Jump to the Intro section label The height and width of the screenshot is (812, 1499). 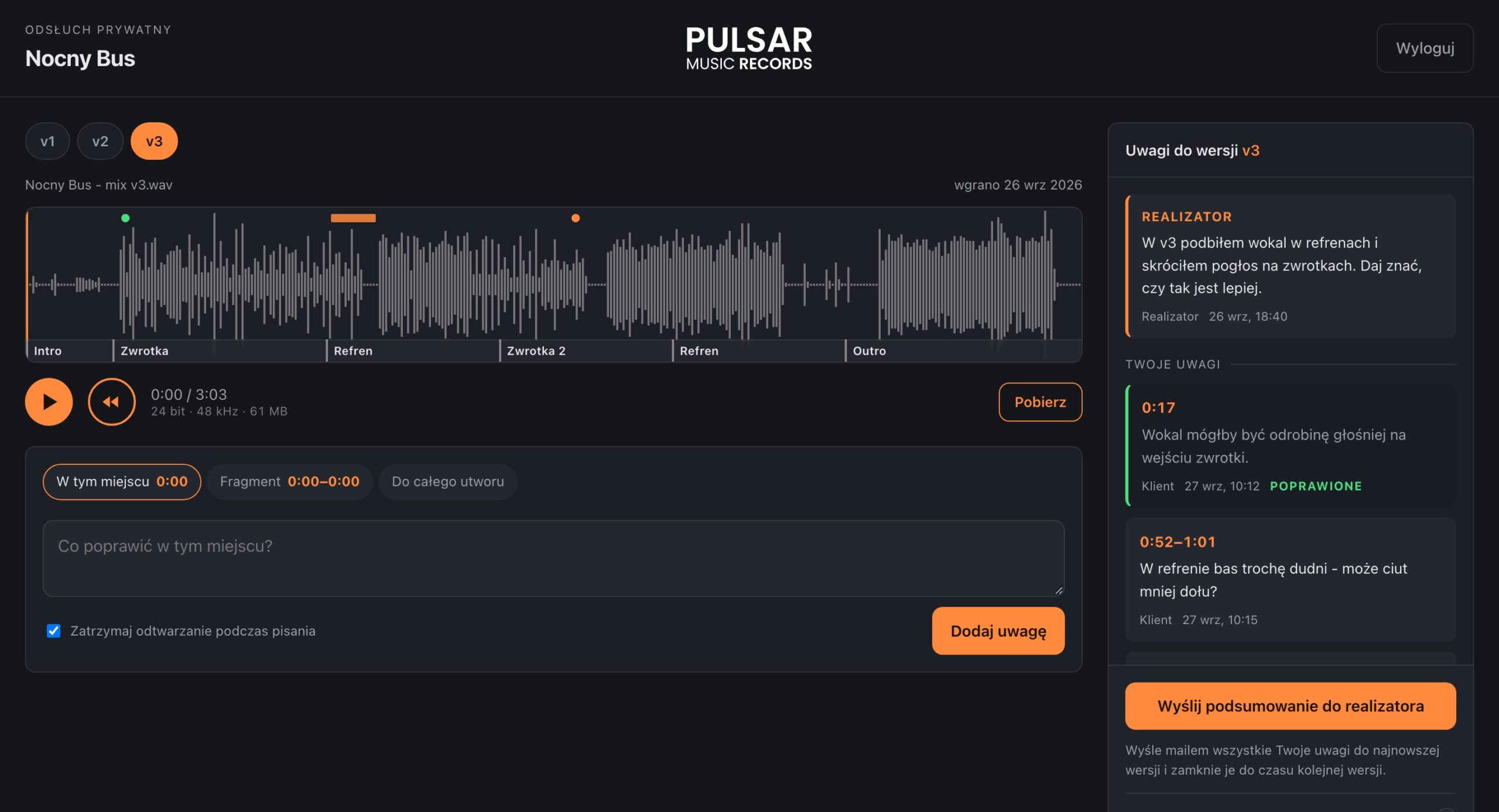[47, 351]
